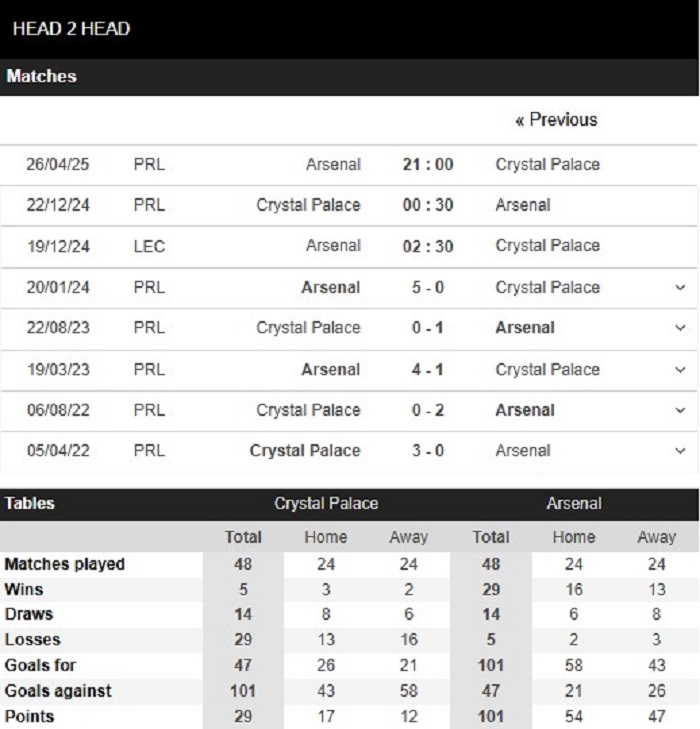The image size is (700, 729).
Task: Expand the 22/08/23 Crystal Palace 0-1 match row
Action: pyautogui.click(x=680, y=328)
